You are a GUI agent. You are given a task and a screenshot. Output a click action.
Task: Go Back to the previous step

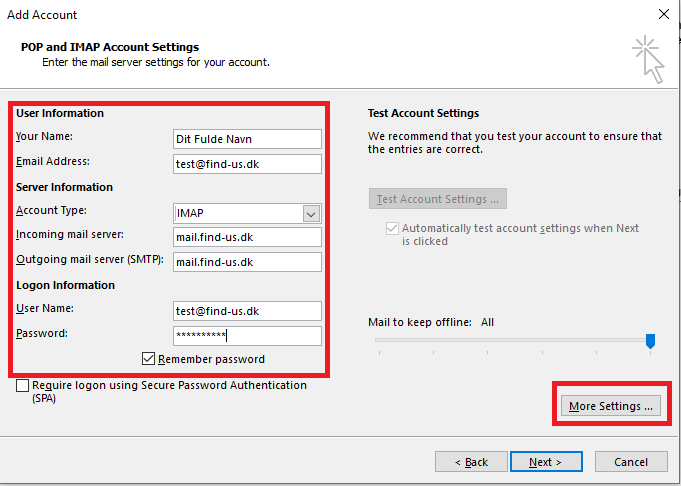tap(471, 461)
